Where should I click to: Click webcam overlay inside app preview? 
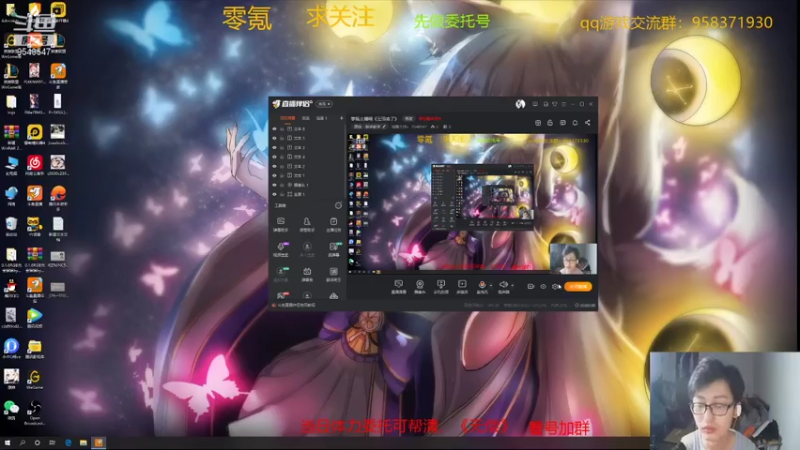[x=573, y=258]
